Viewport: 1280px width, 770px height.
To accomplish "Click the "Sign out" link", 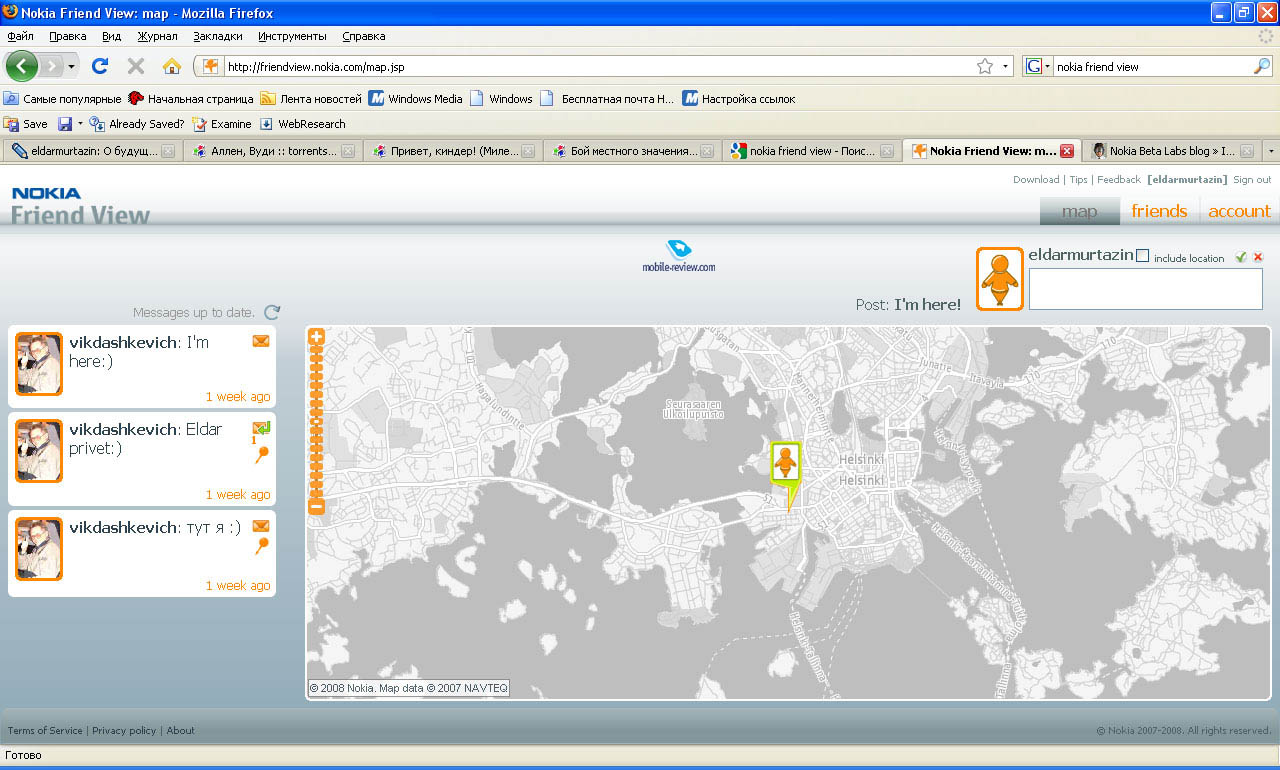I will [1251, 180].
